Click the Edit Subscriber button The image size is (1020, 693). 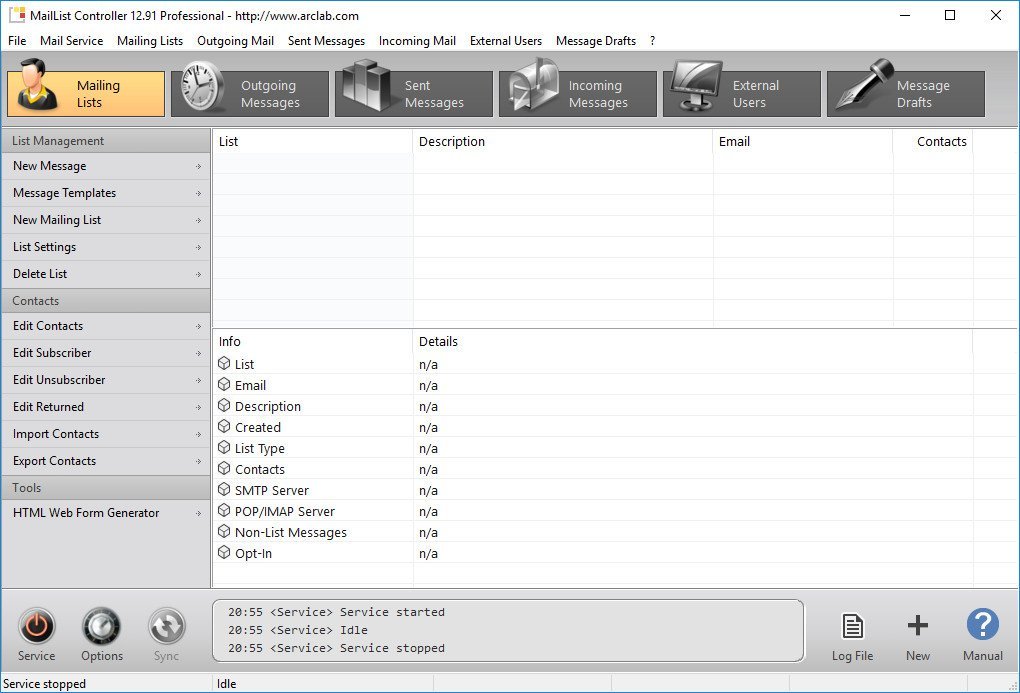106,353
